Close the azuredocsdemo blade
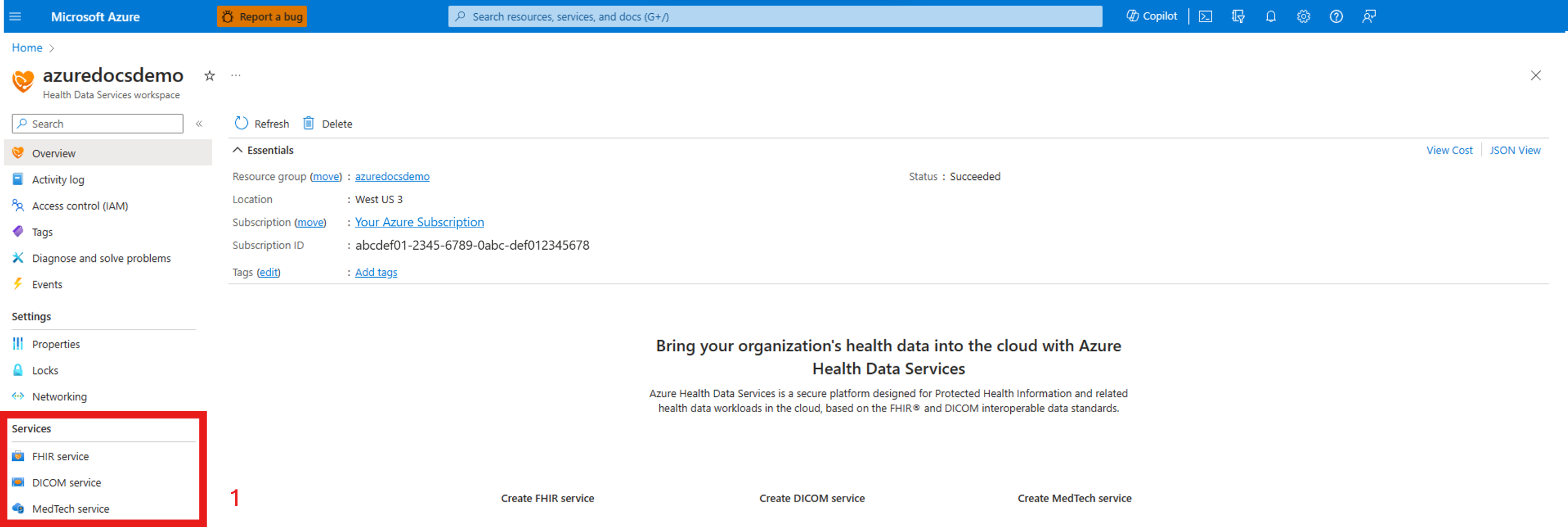The width and height of the screenshot is (1568, 528). 1536,76
